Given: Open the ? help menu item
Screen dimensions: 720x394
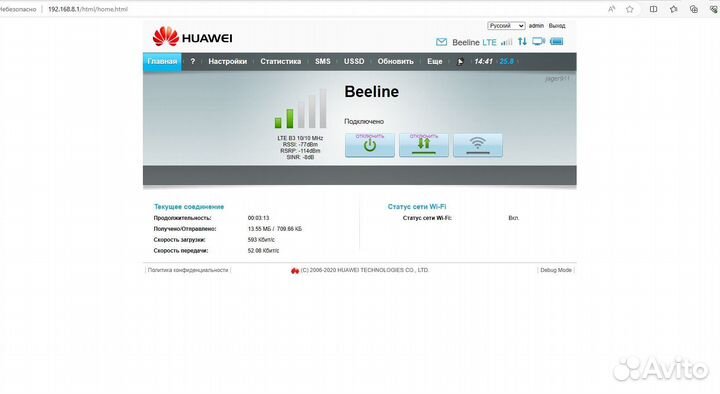Looking at the screenshot, I should coord(193,62).
